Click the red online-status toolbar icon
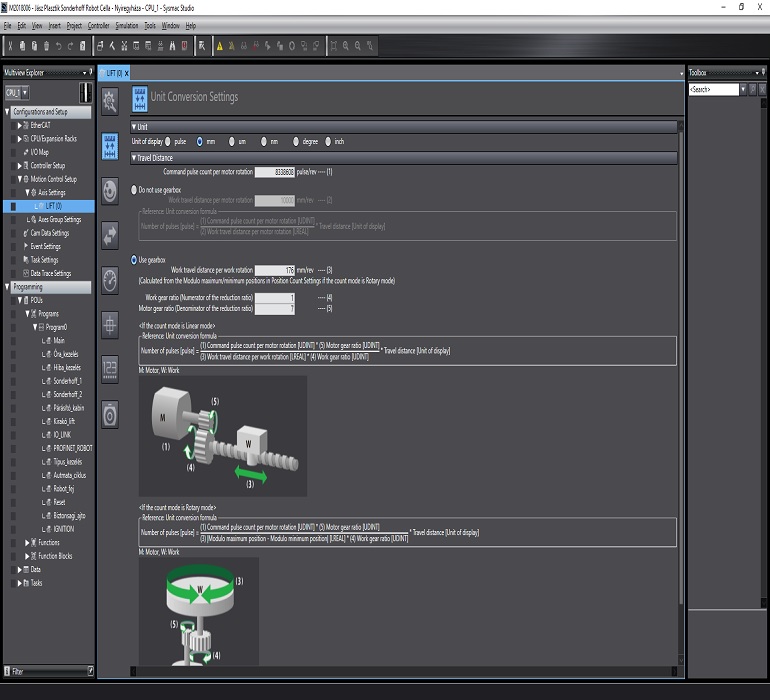 185,46
